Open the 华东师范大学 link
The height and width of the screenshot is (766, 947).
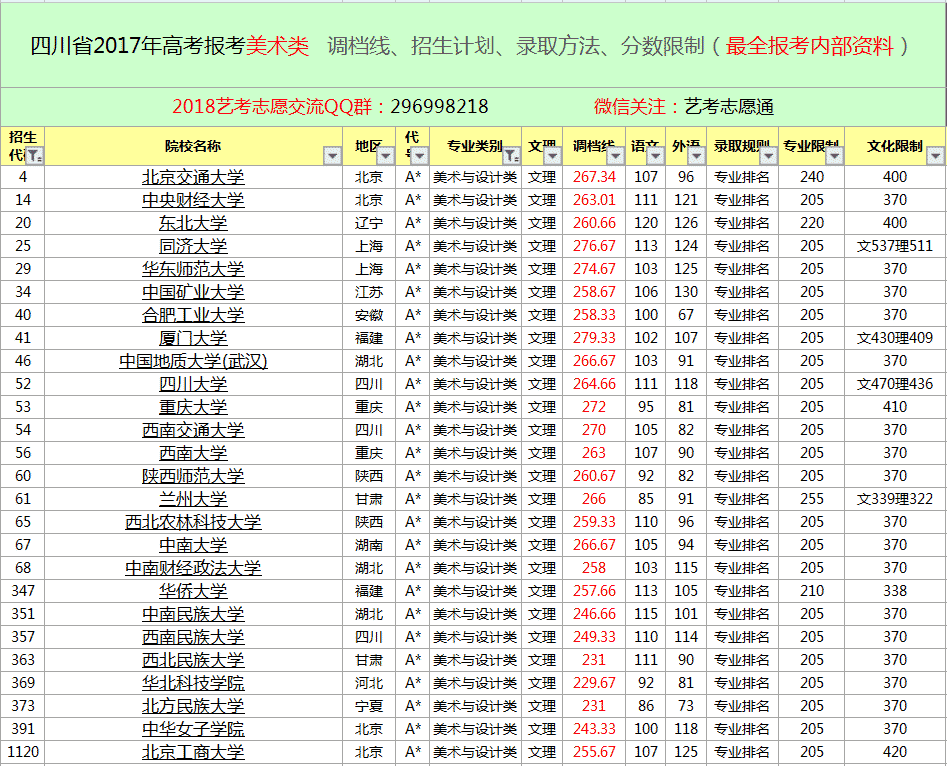point(193,269)
